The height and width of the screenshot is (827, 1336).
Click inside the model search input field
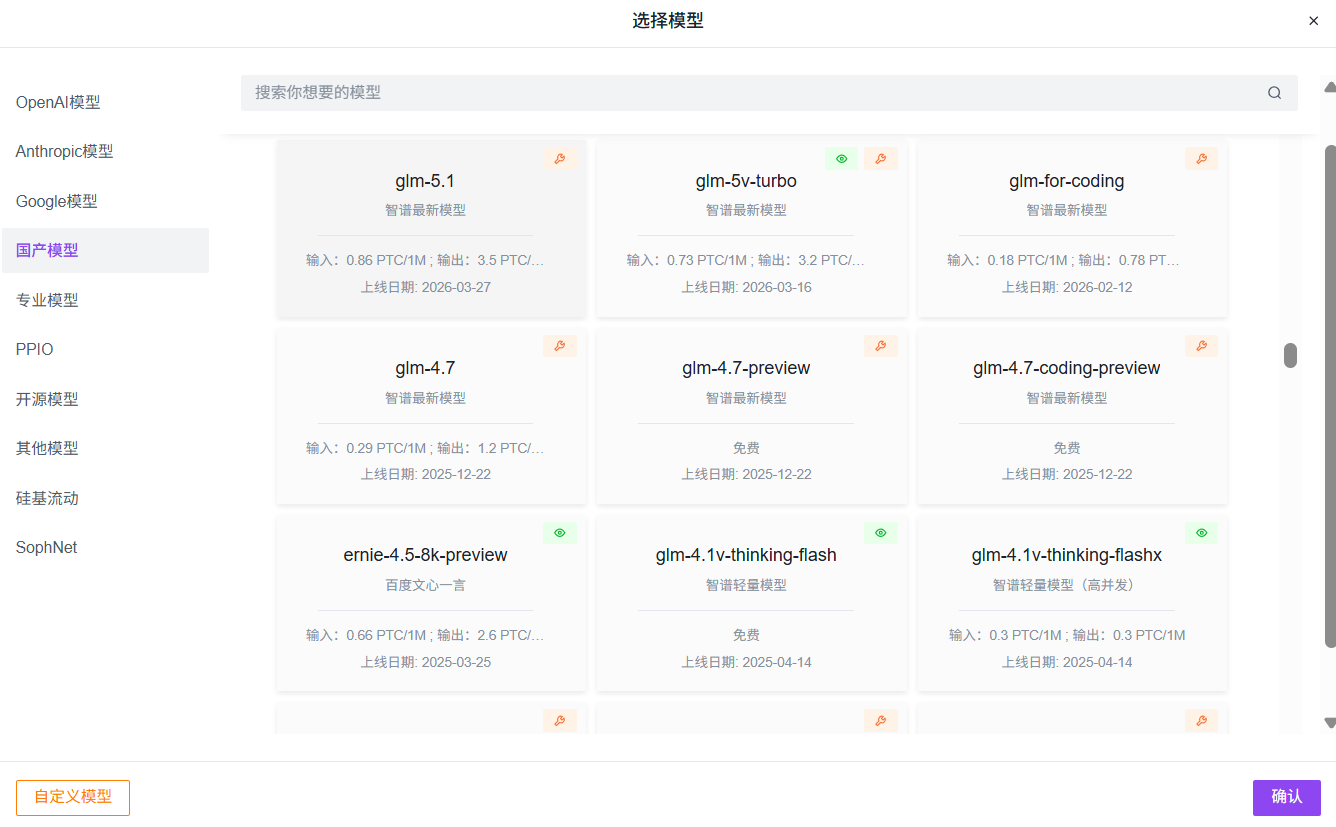click(x=700, y=92)
